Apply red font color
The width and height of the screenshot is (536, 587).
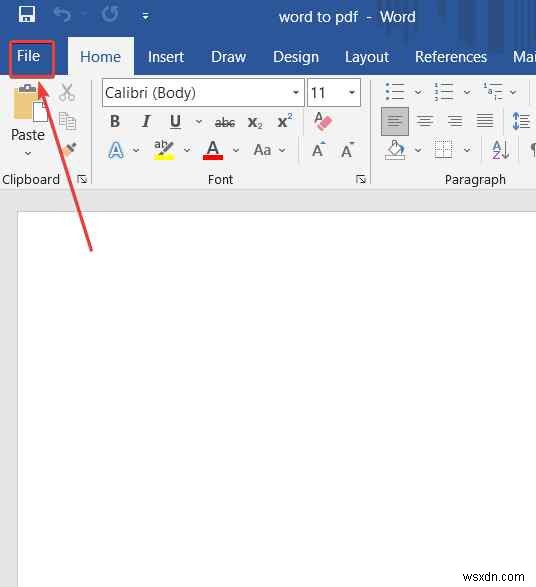point(213,150)
